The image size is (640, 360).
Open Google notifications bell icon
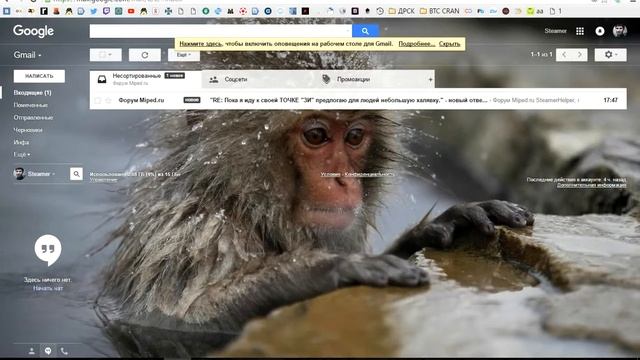pos(600,31)
